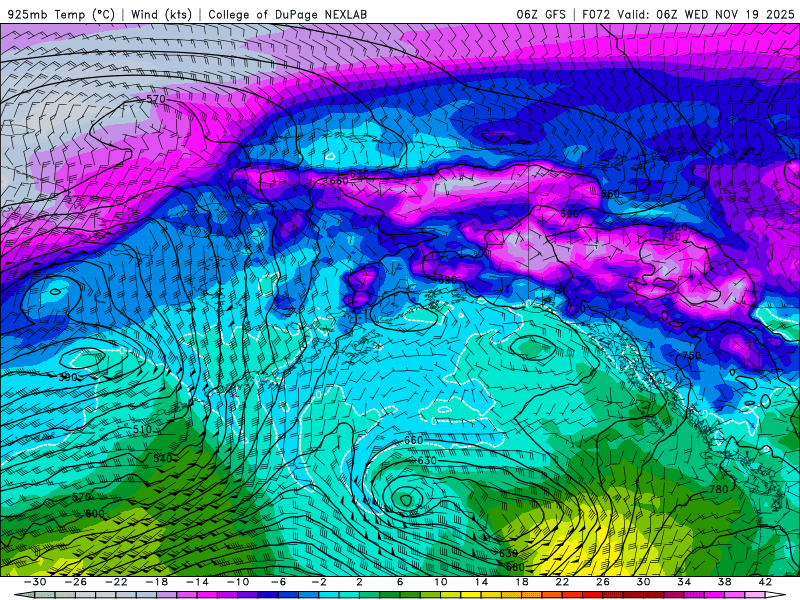Click the 26 colorbar tick label
The image size is (800, 600).
[603, 582]
